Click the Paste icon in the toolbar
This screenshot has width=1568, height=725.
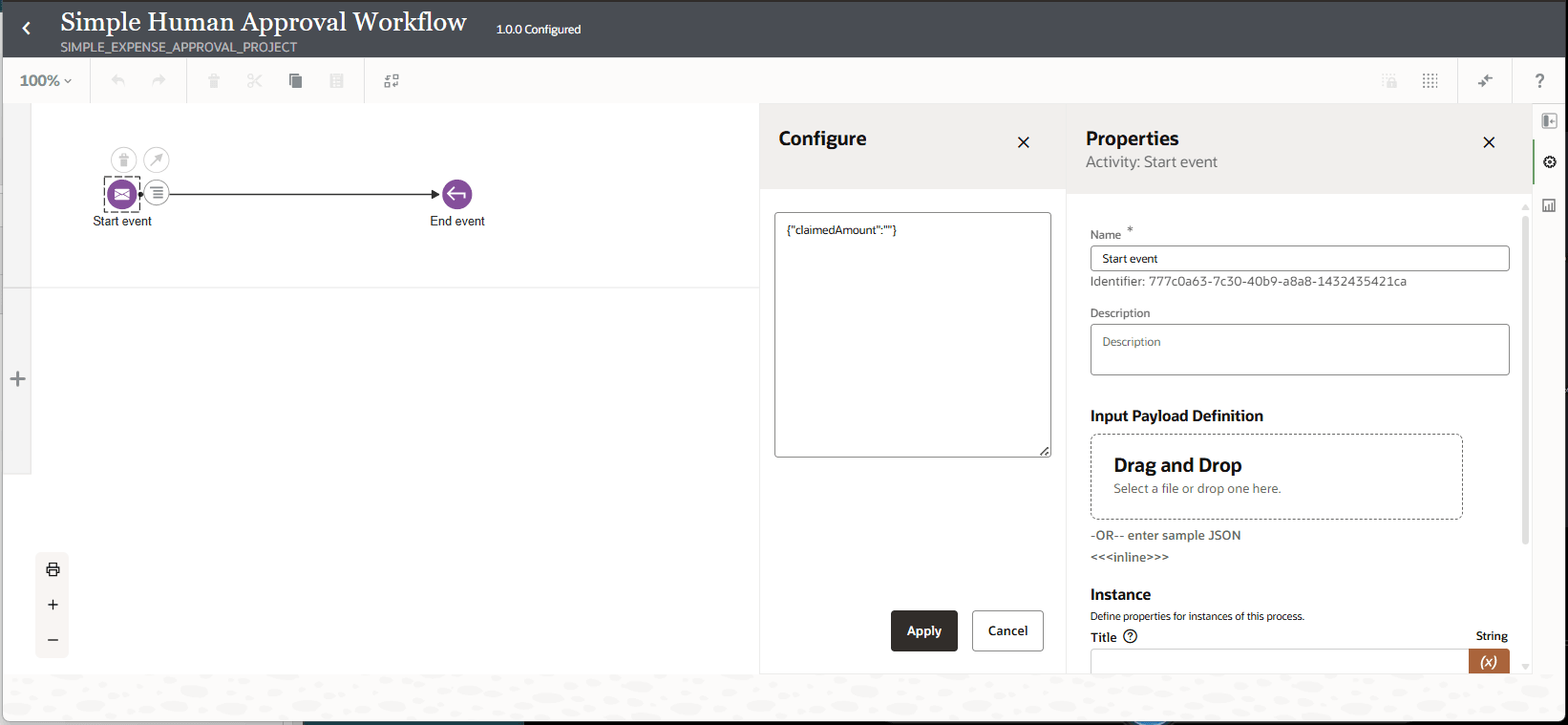coord(336,81)
